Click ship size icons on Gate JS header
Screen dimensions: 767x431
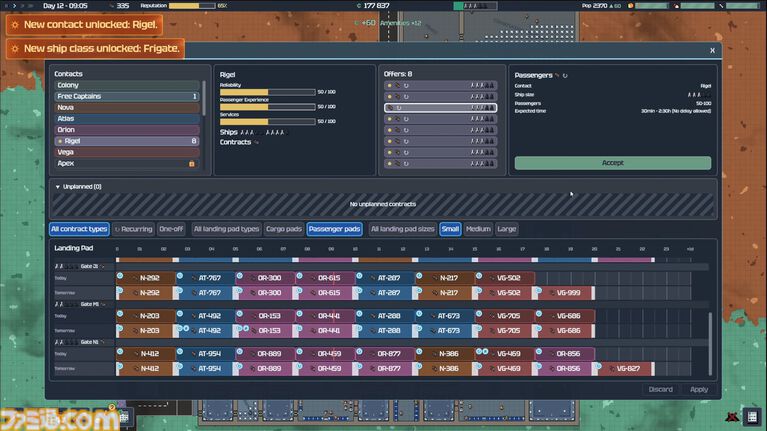coord(66,266)
